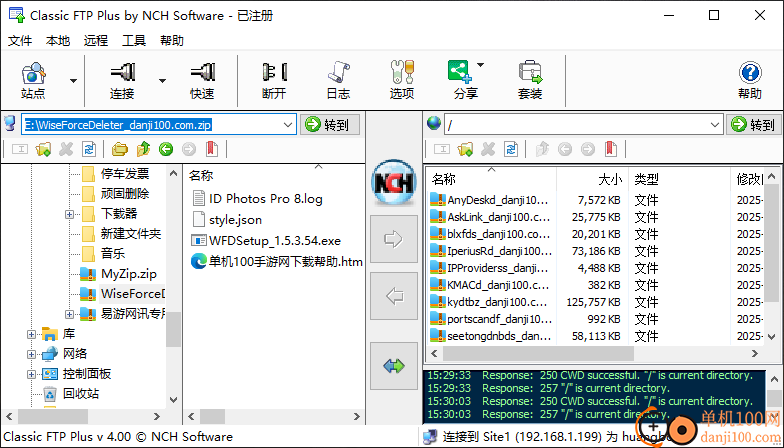
Task: Open the 站点 dropdown arrow
Action: 73,81
